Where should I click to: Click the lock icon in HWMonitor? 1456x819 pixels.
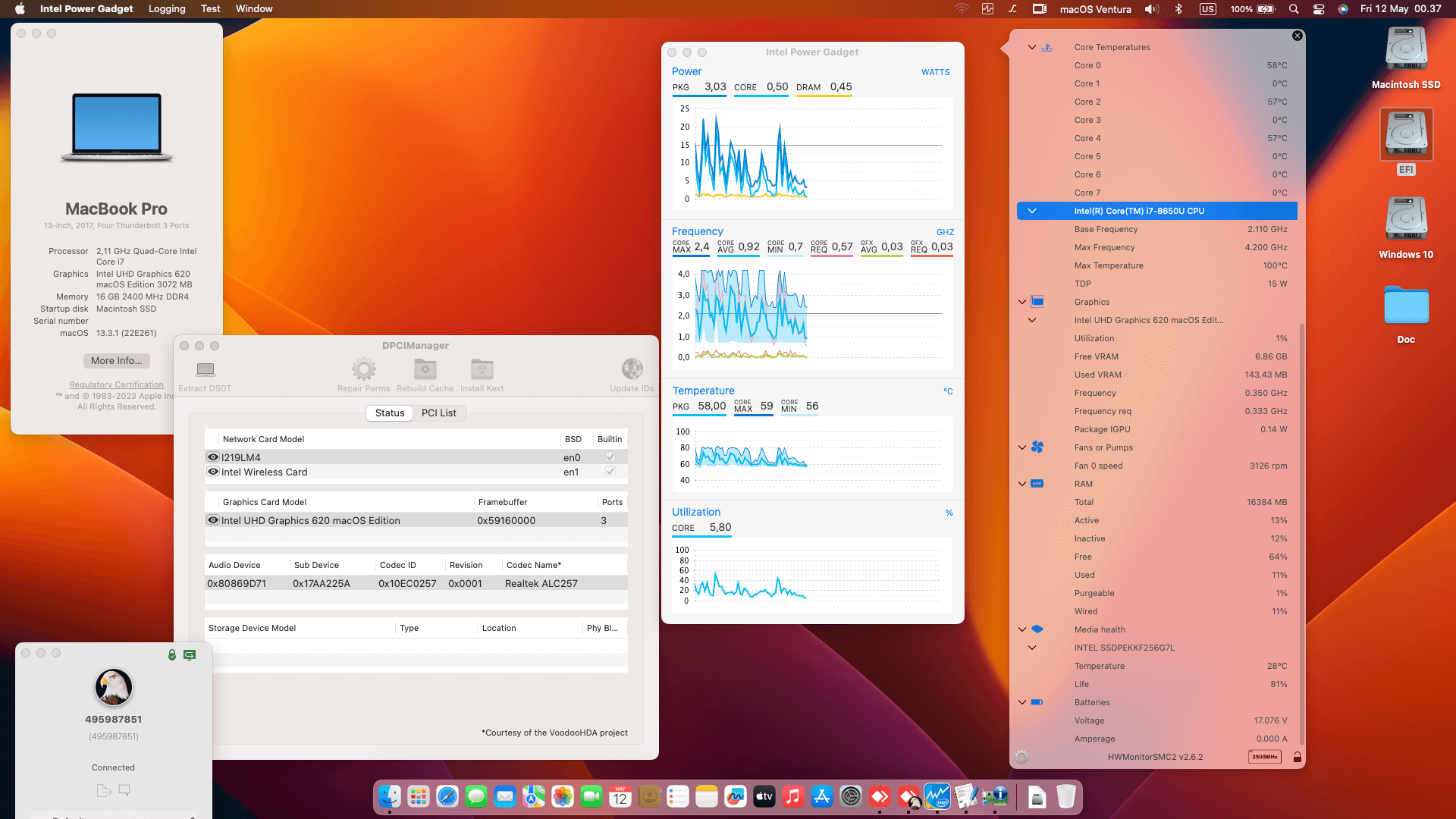coord(1298,757)
